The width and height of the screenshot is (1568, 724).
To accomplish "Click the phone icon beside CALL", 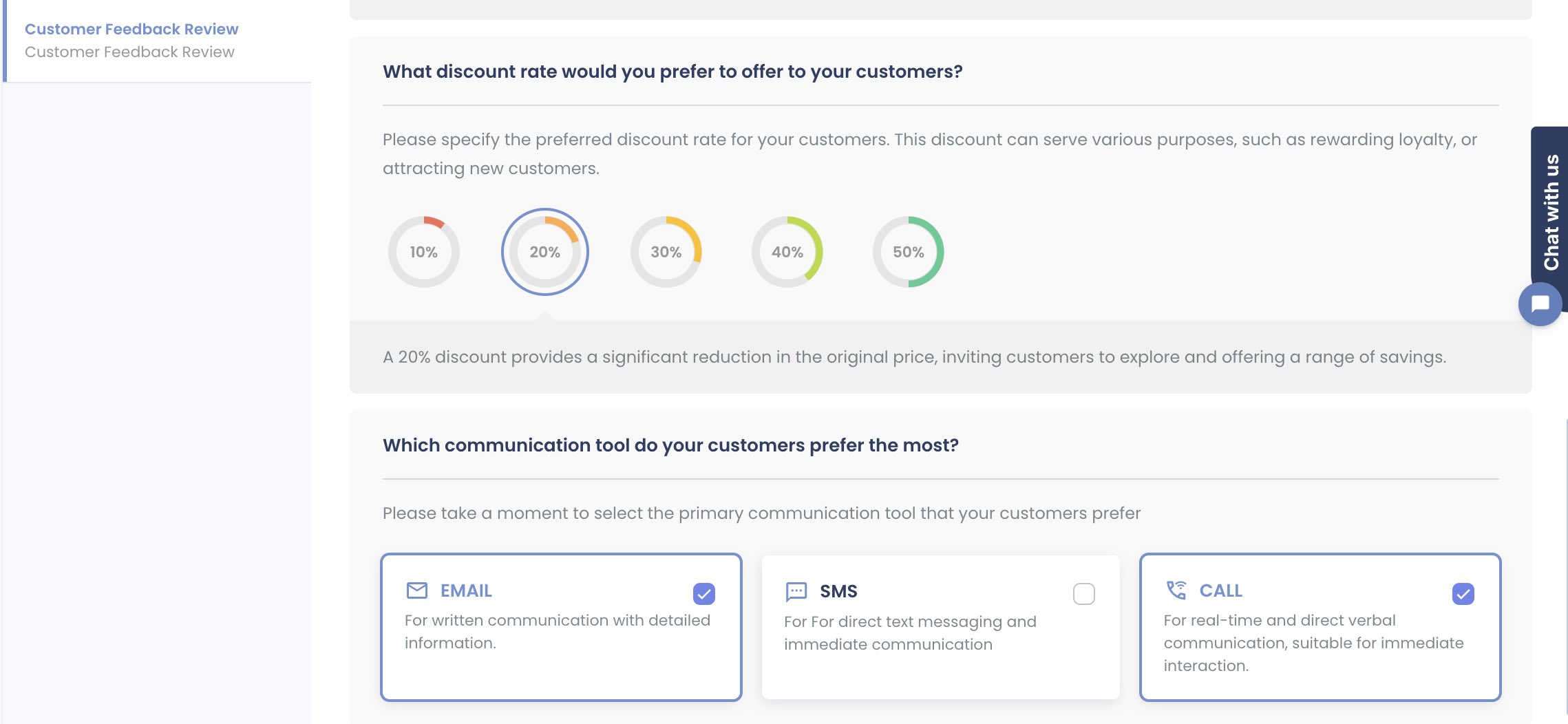I will tap(1176, 590).
